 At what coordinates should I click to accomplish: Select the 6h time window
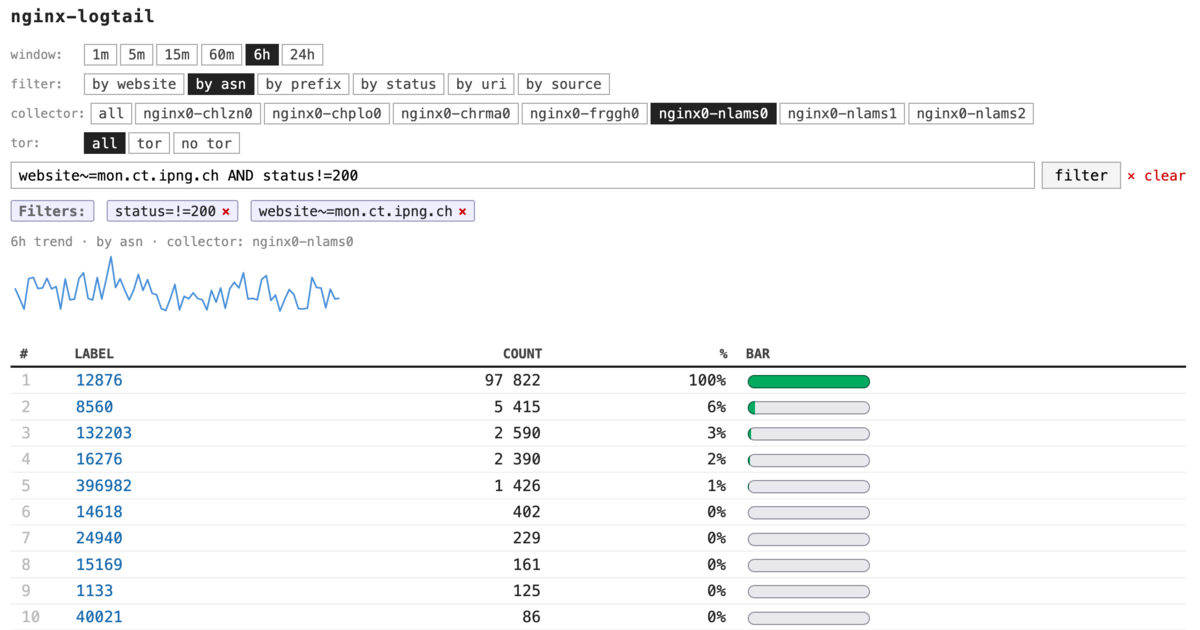[x=262, y=55]
